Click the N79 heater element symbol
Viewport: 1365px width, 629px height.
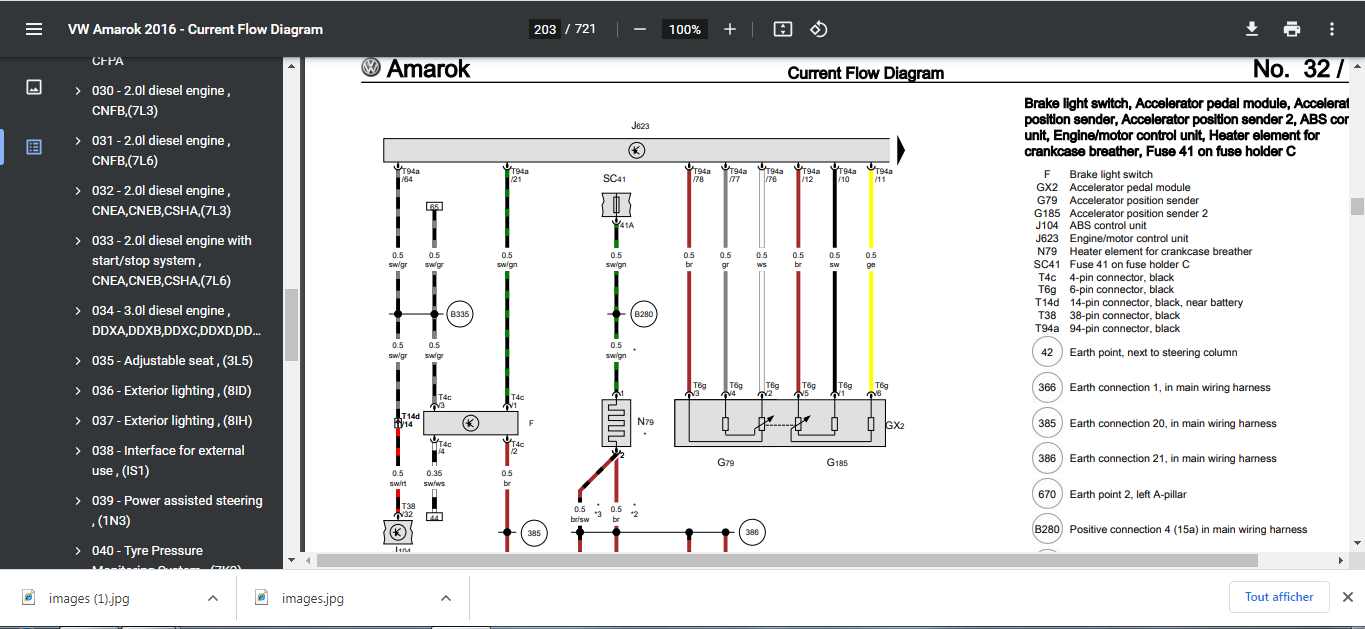(x=615, y=424)
